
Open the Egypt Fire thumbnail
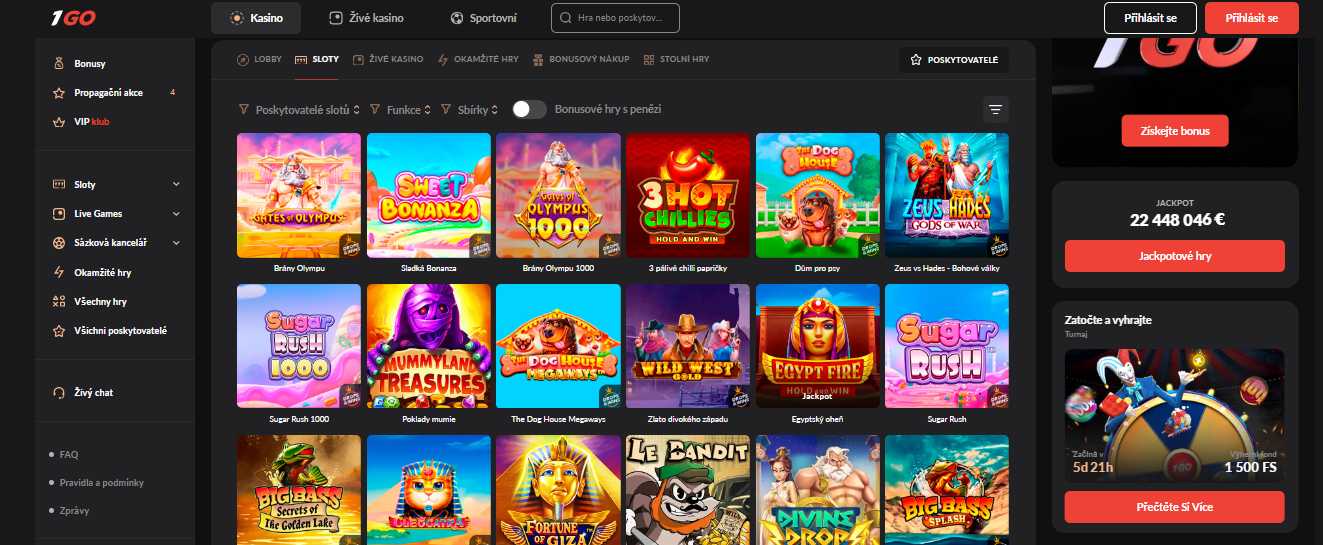(818, 346)
